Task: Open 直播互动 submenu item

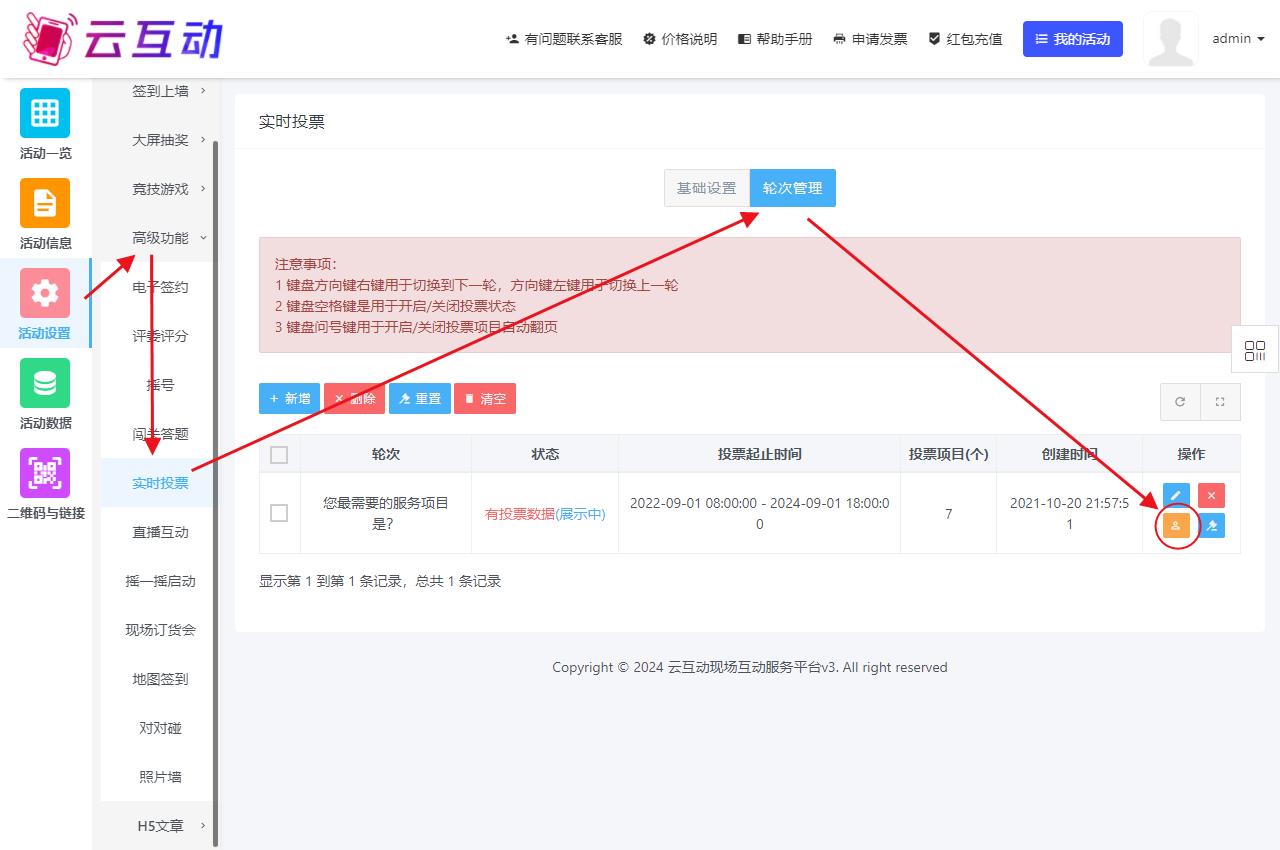Action: 160,532
